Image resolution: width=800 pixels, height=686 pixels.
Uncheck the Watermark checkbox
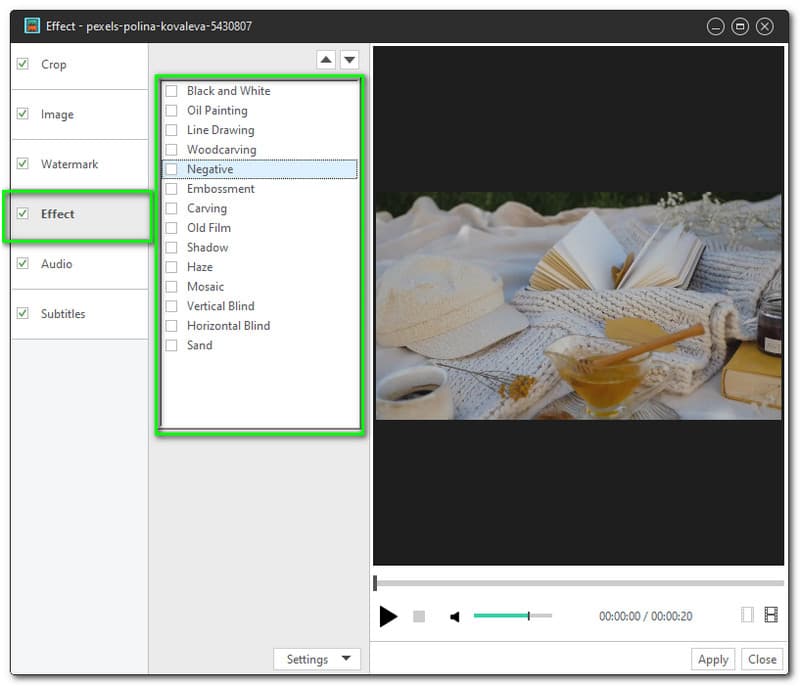(x=23, y=164)
